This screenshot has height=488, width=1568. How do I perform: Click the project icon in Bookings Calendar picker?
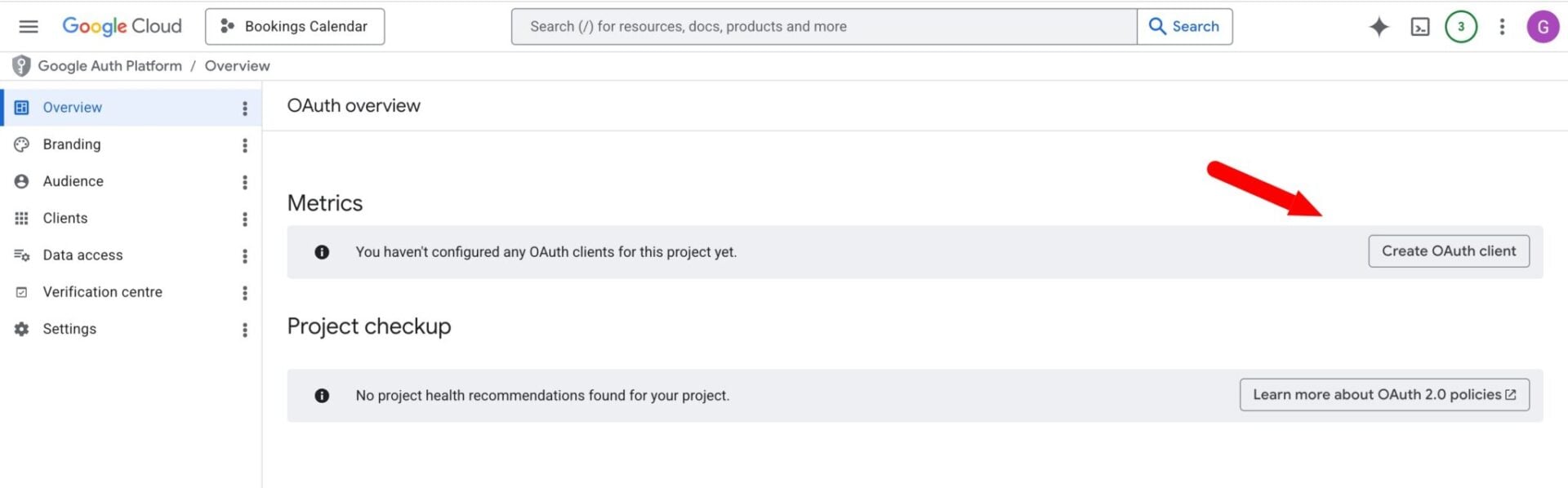(x=227, y=26)
